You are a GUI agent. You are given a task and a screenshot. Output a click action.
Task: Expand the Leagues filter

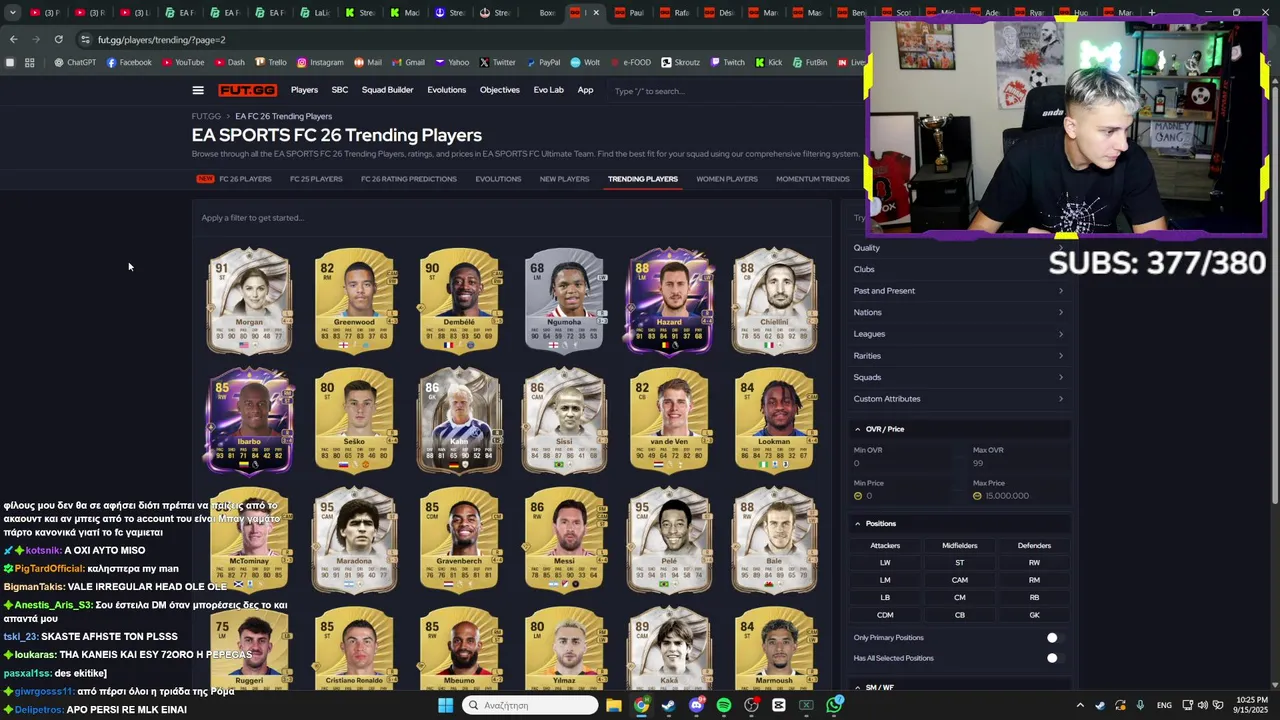click(x=958, y=334)
